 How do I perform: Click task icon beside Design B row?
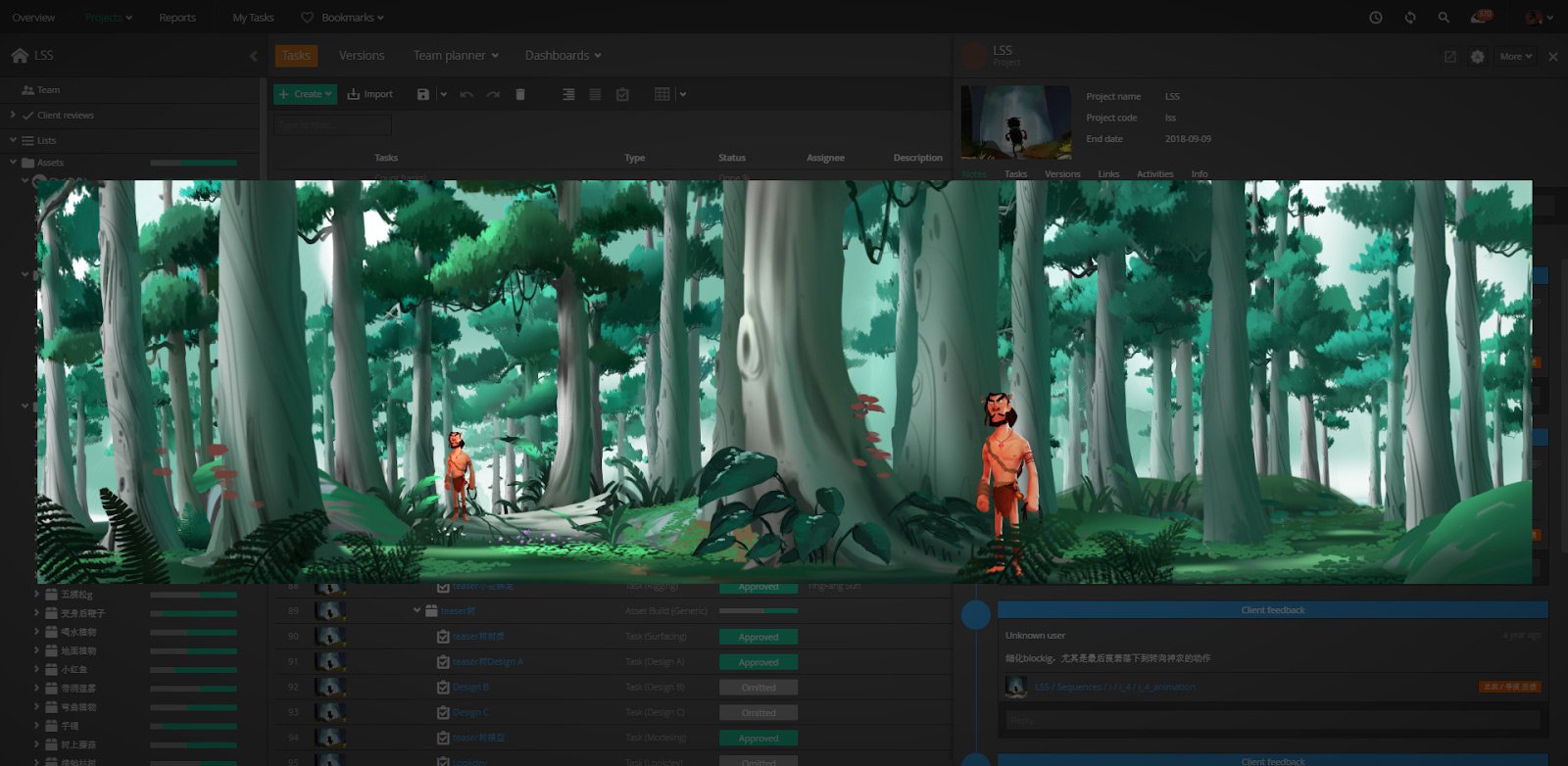pos(443,688)
